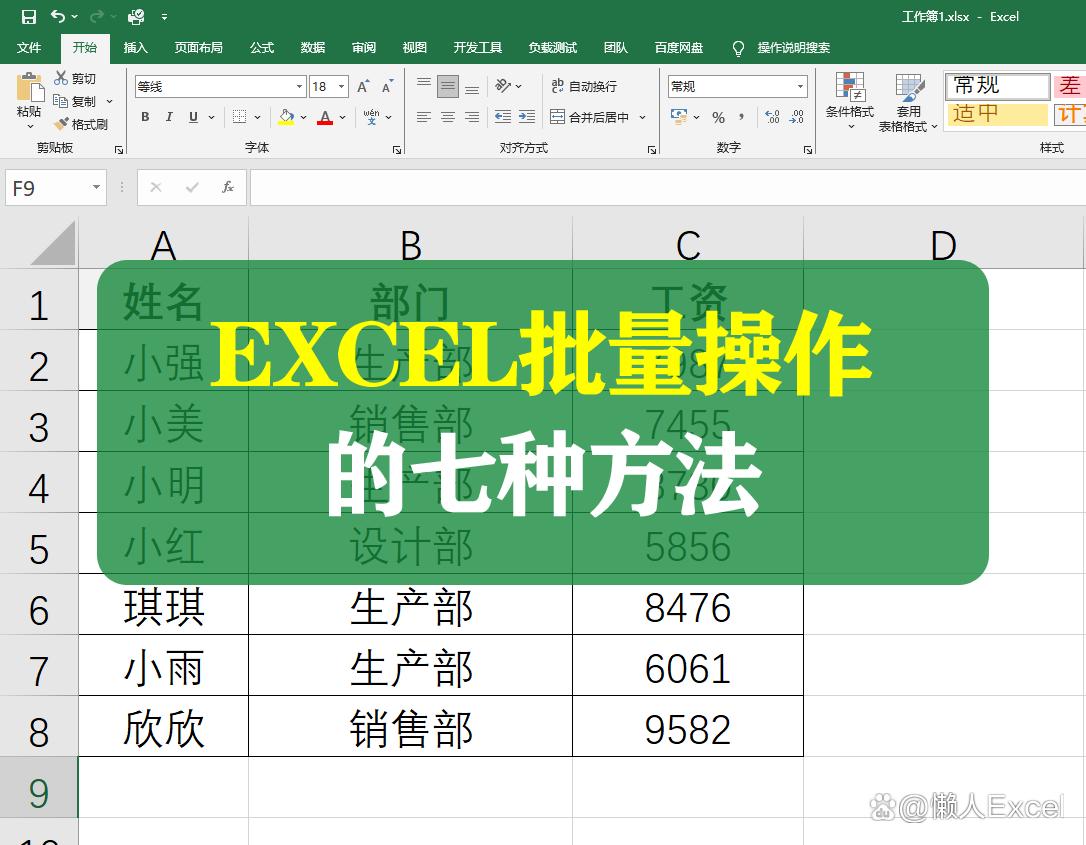Click the Copy icon
The image size is (1086, 845).
tap(61, 101)
